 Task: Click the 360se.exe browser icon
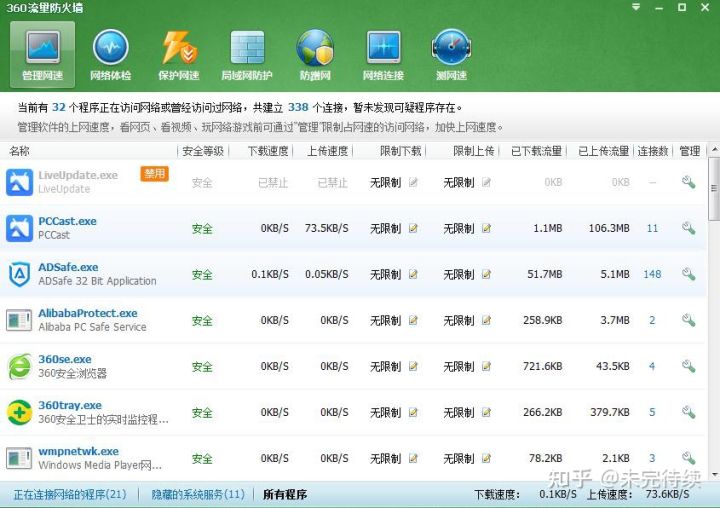coord(19,366)
